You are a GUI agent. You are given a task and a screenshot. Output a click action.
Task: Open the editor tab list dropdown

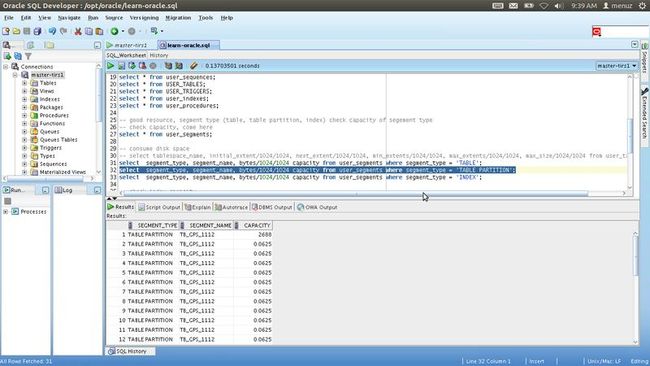634,44
